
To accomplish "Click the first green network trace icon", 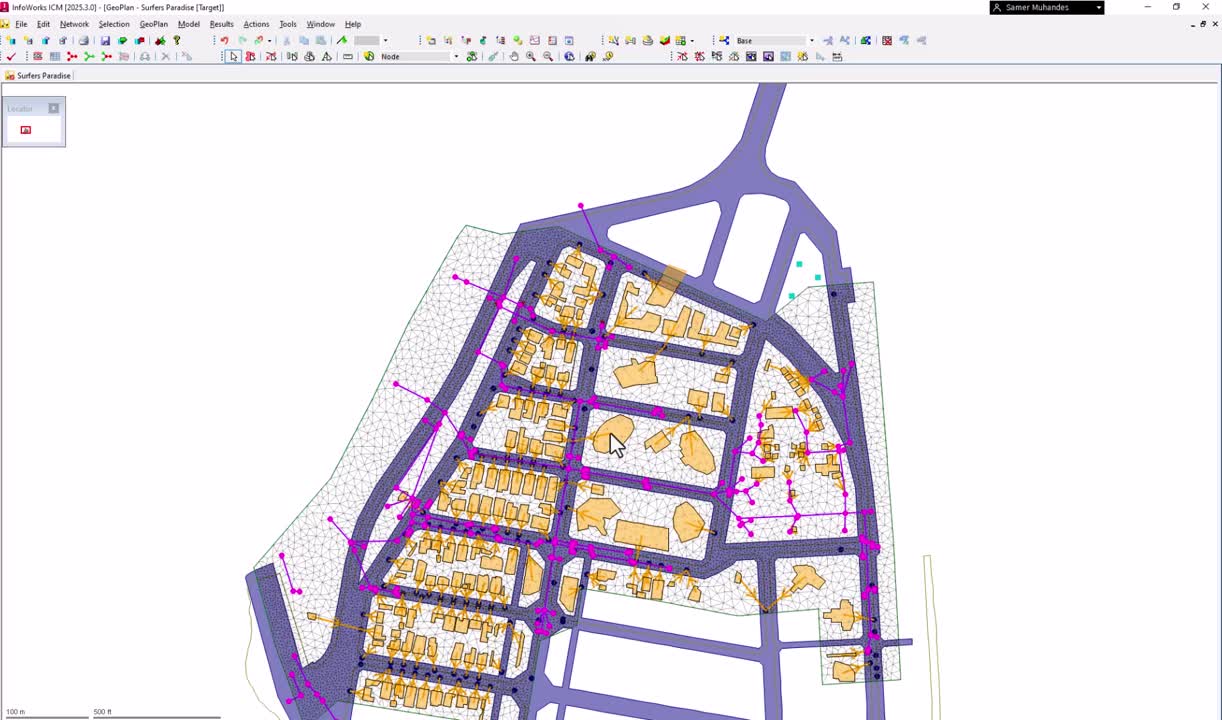I will 89,56.
